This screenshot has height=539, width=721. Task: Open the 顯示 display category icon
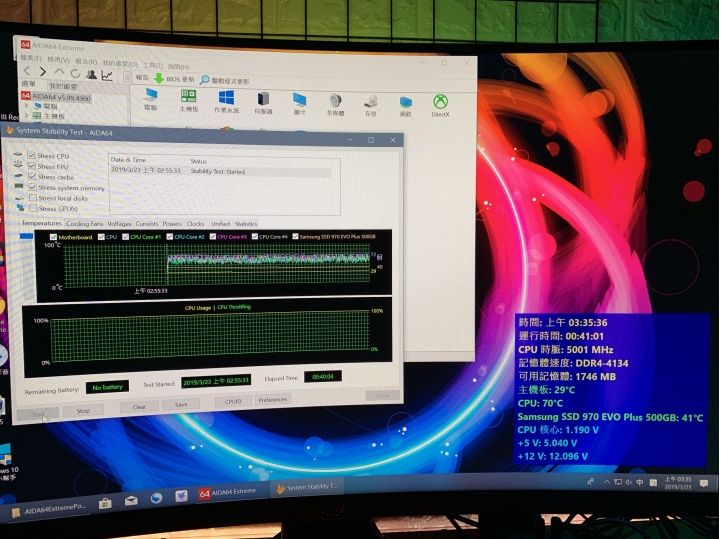coord(299,104)
